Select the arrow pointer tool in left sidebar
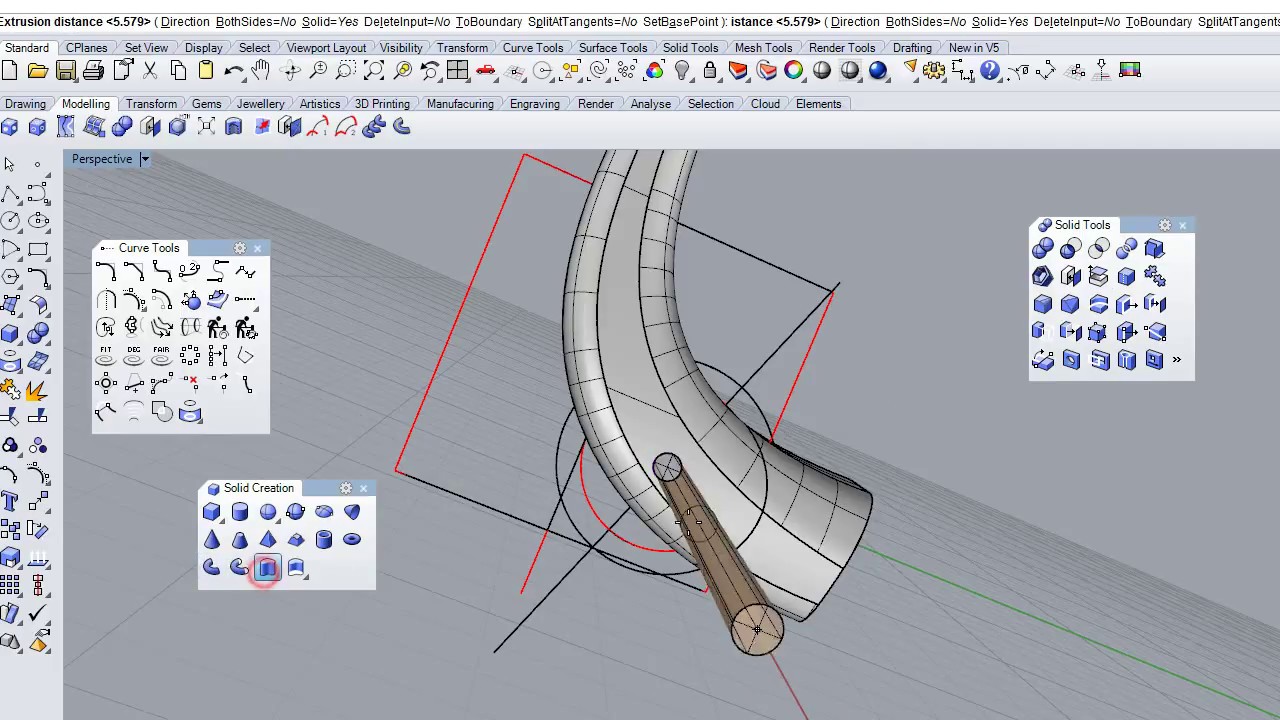The height and width of the screenshot is (720, 1280). 10,164
